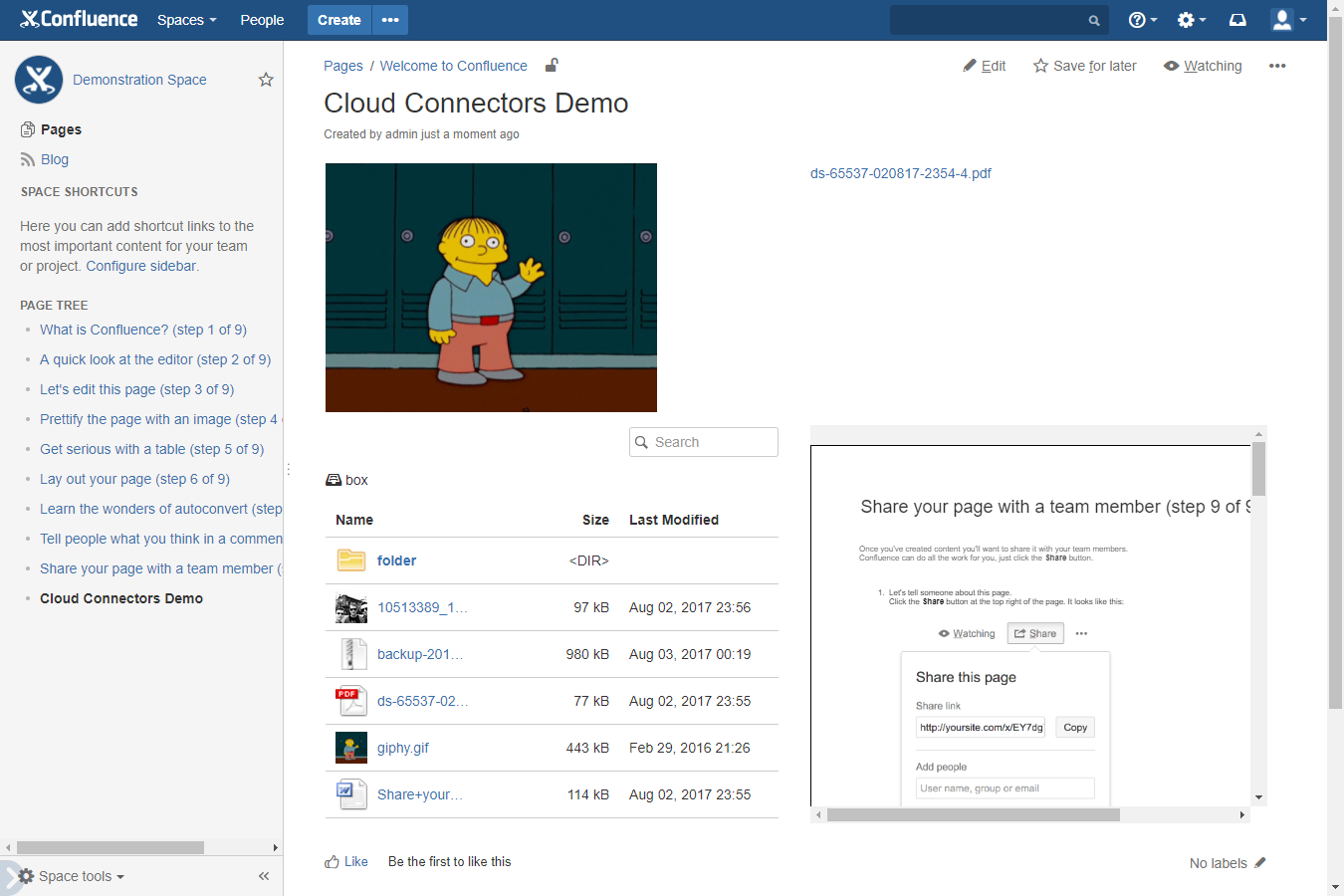Click the yellow folder icon

click(351, 560)
